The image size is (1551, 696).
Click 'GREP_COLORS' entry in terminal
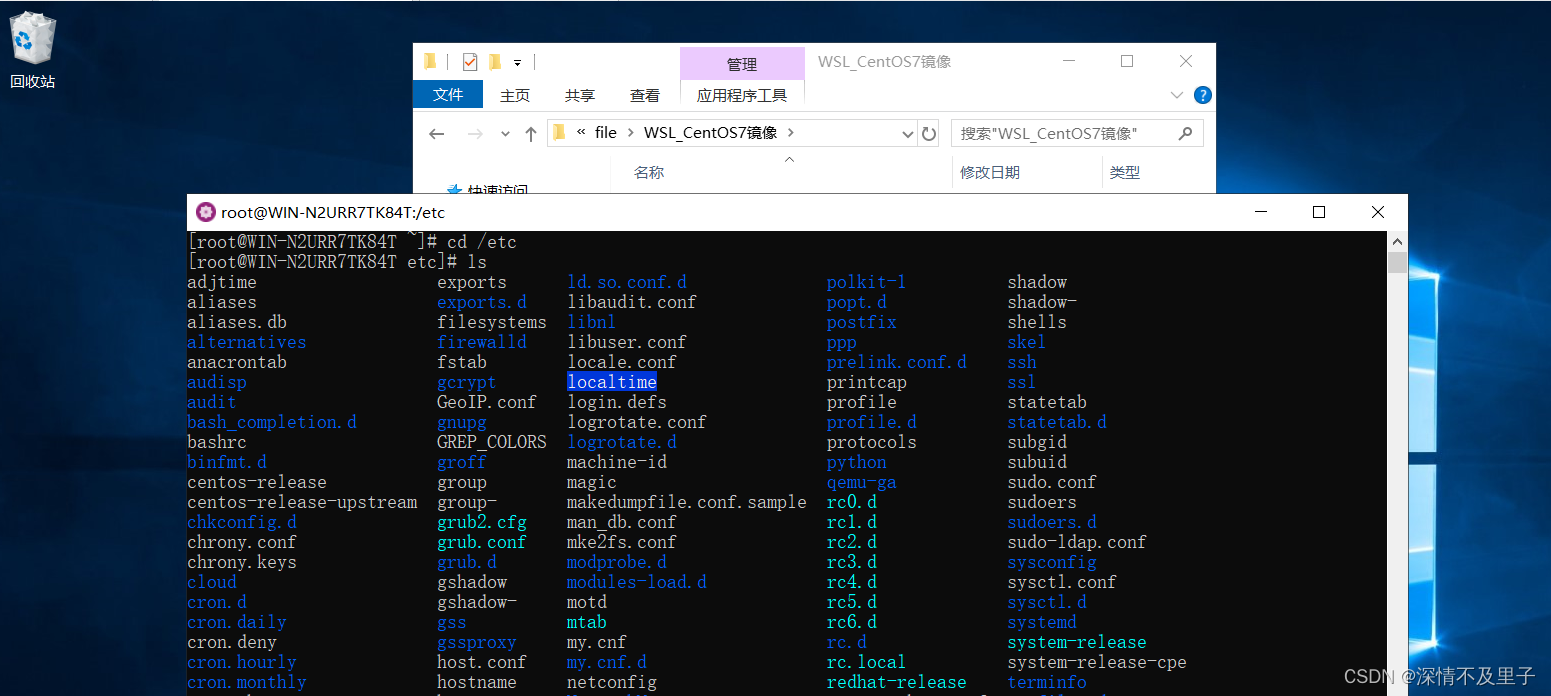492,442
